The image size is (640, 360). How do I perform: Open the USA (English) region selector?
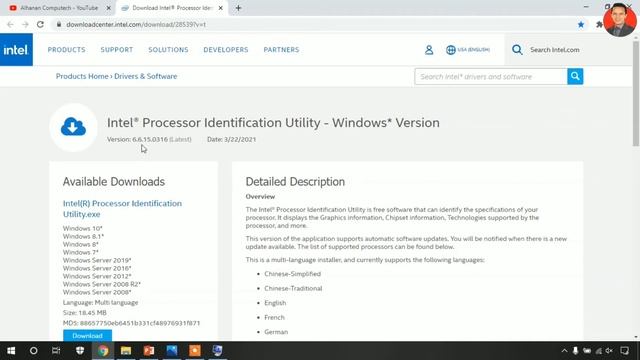coord(468,50)
